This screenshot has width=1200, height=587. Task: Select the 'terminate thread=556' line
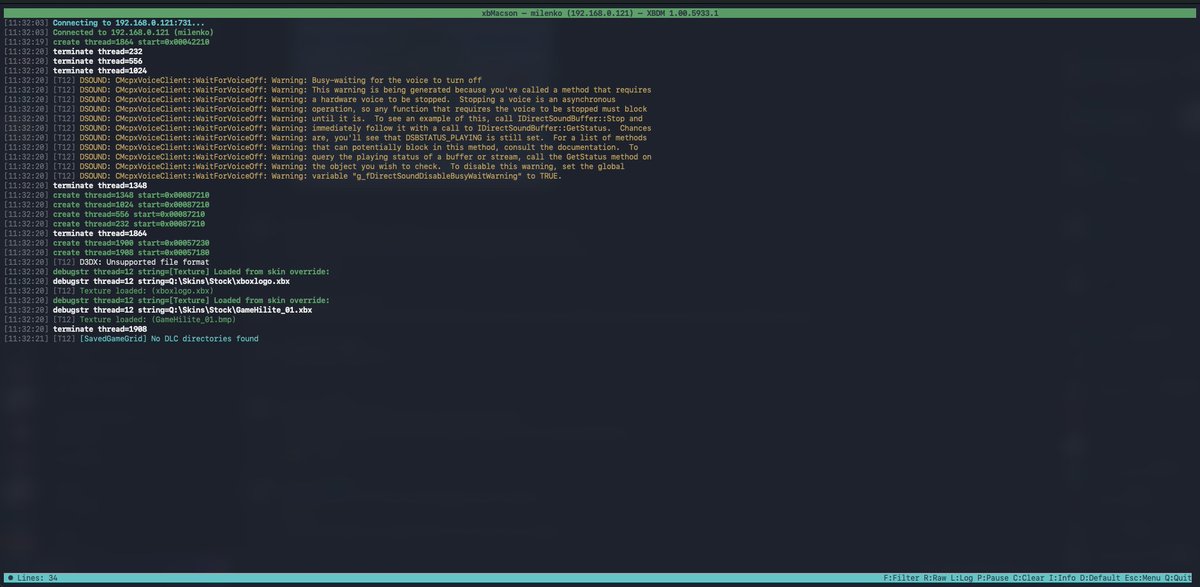click(x=99, y=61)
